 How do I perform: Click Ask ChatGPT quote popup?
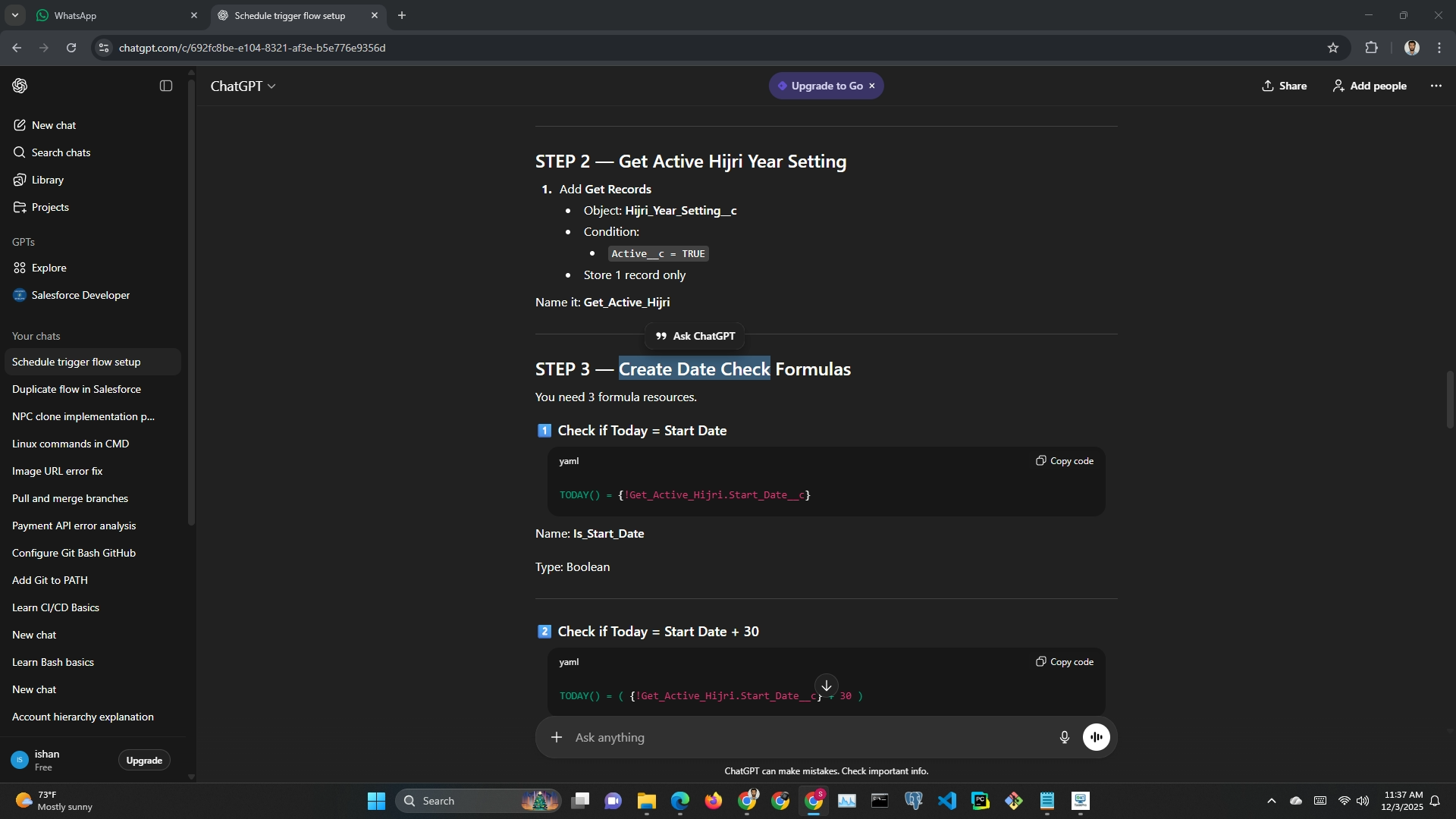click(695, 336)
